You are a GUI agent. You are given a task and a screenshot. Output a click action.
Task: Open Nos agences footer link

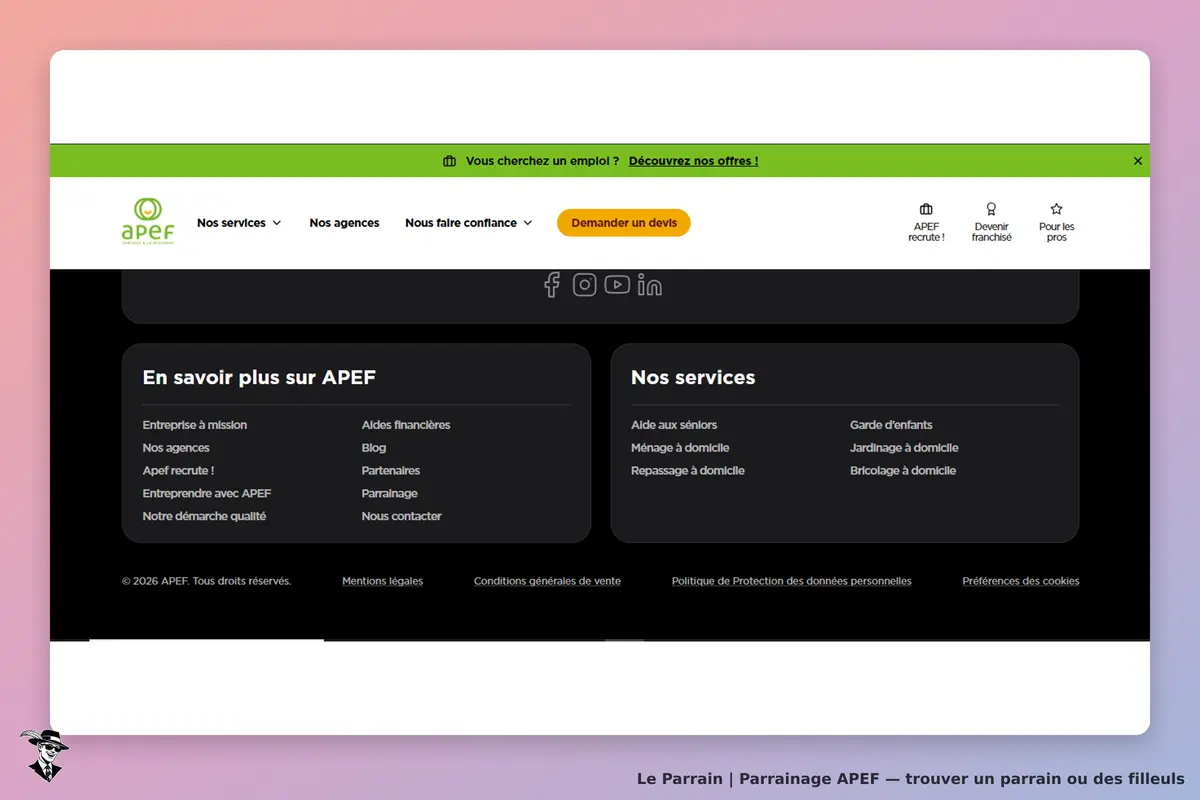pos(176,448)
